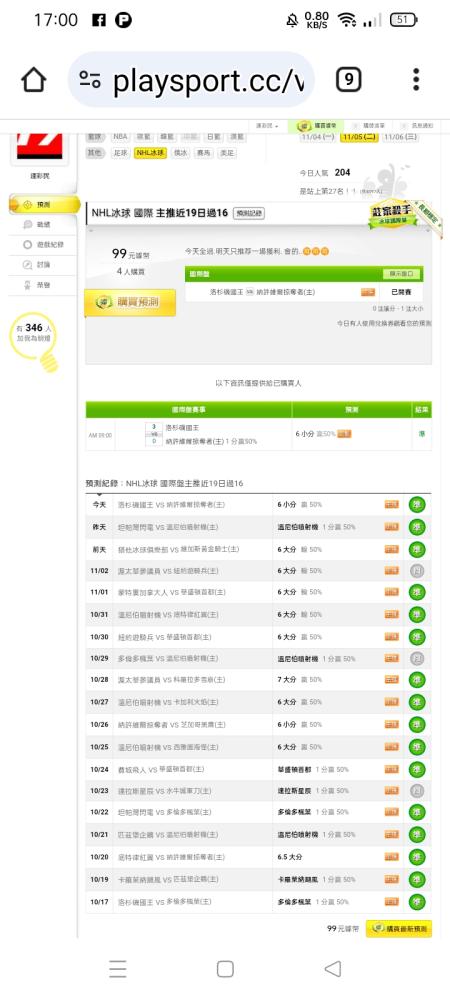Tap the Android back navigation button
This screenshot has height=1000, width=450.
click(x=333, y=969)
